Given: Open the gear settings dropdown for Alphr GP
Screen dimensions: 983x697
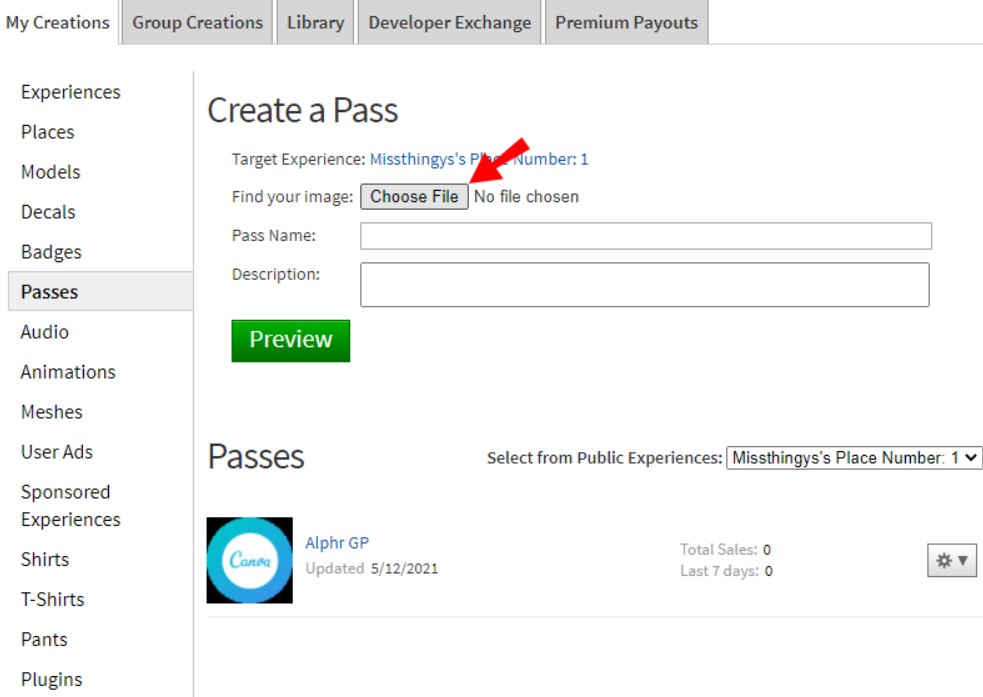Looking at the screenshot, I should 951,561.
